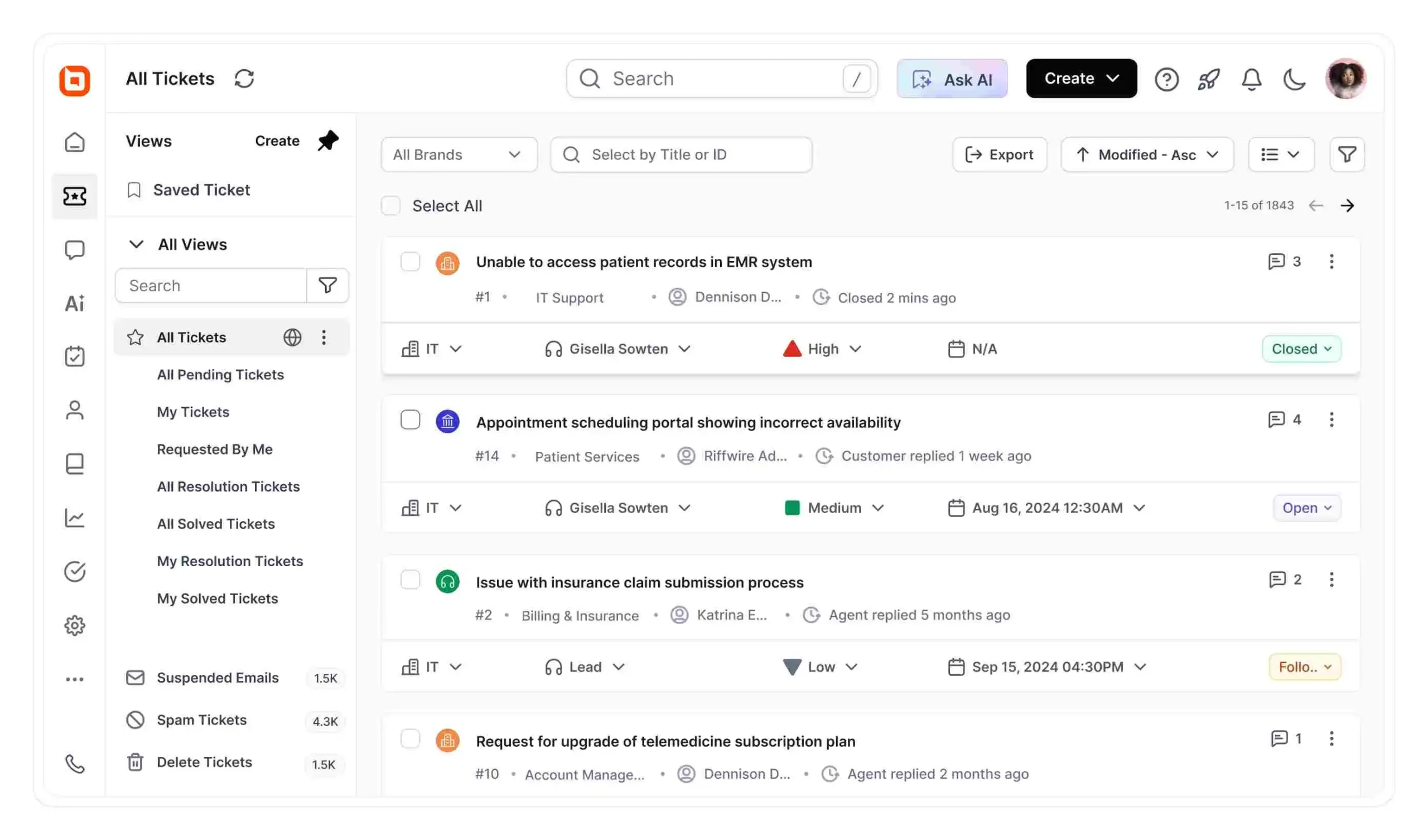Screen dimensions: 1428x840
Task: Refresh the All Tickets list
Action: (x=244, y=79)
